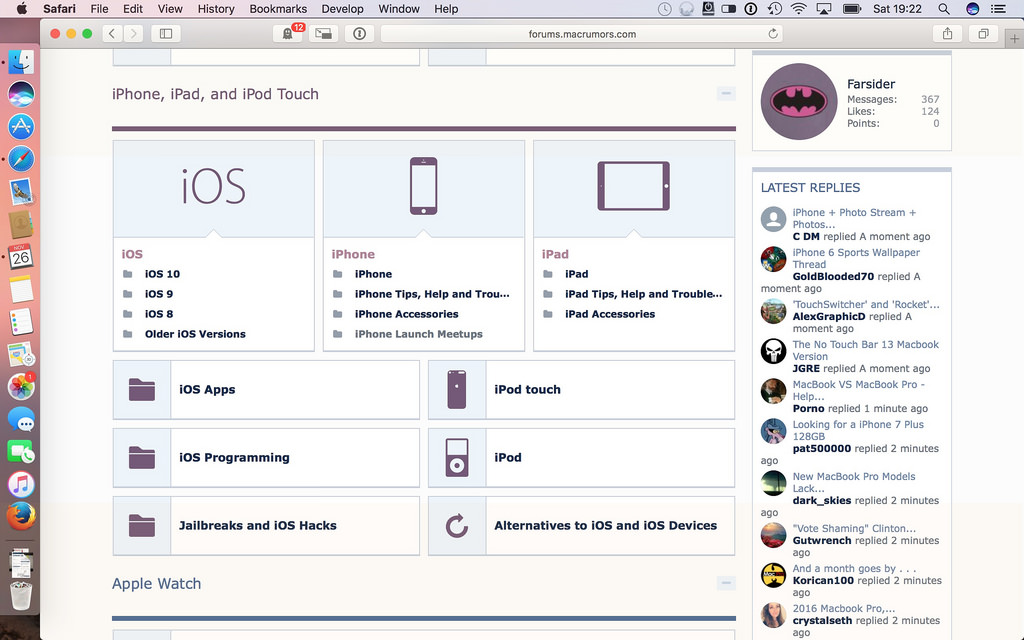Open 'Looking for a iPhone 7 Plus 128GB' thread
This screenshot has width=1024, height=640.
pos(858,430)
